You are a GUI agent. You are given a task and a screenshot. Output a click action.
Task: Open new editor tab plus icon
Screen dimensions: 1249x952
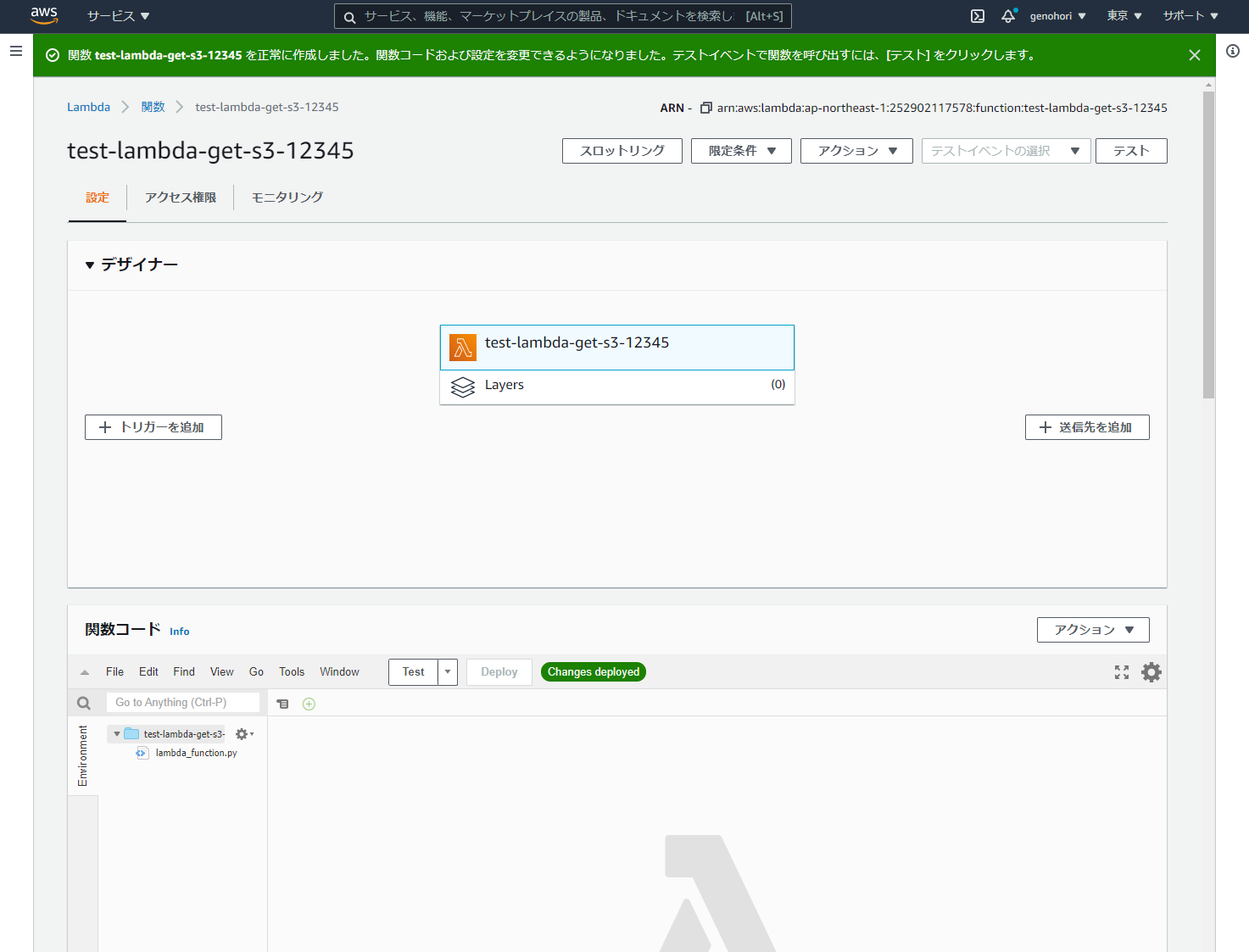point(309,704)
